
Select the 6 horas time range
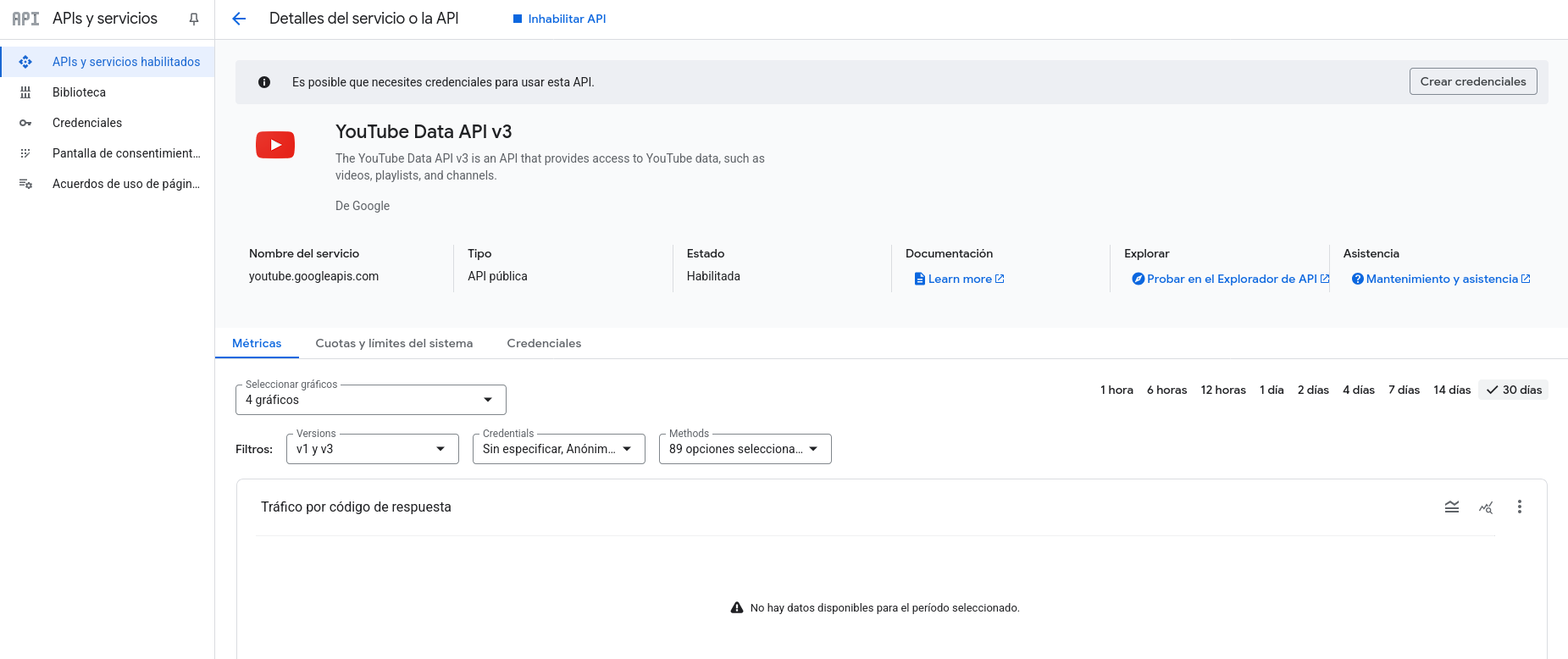pos(1166,390)
